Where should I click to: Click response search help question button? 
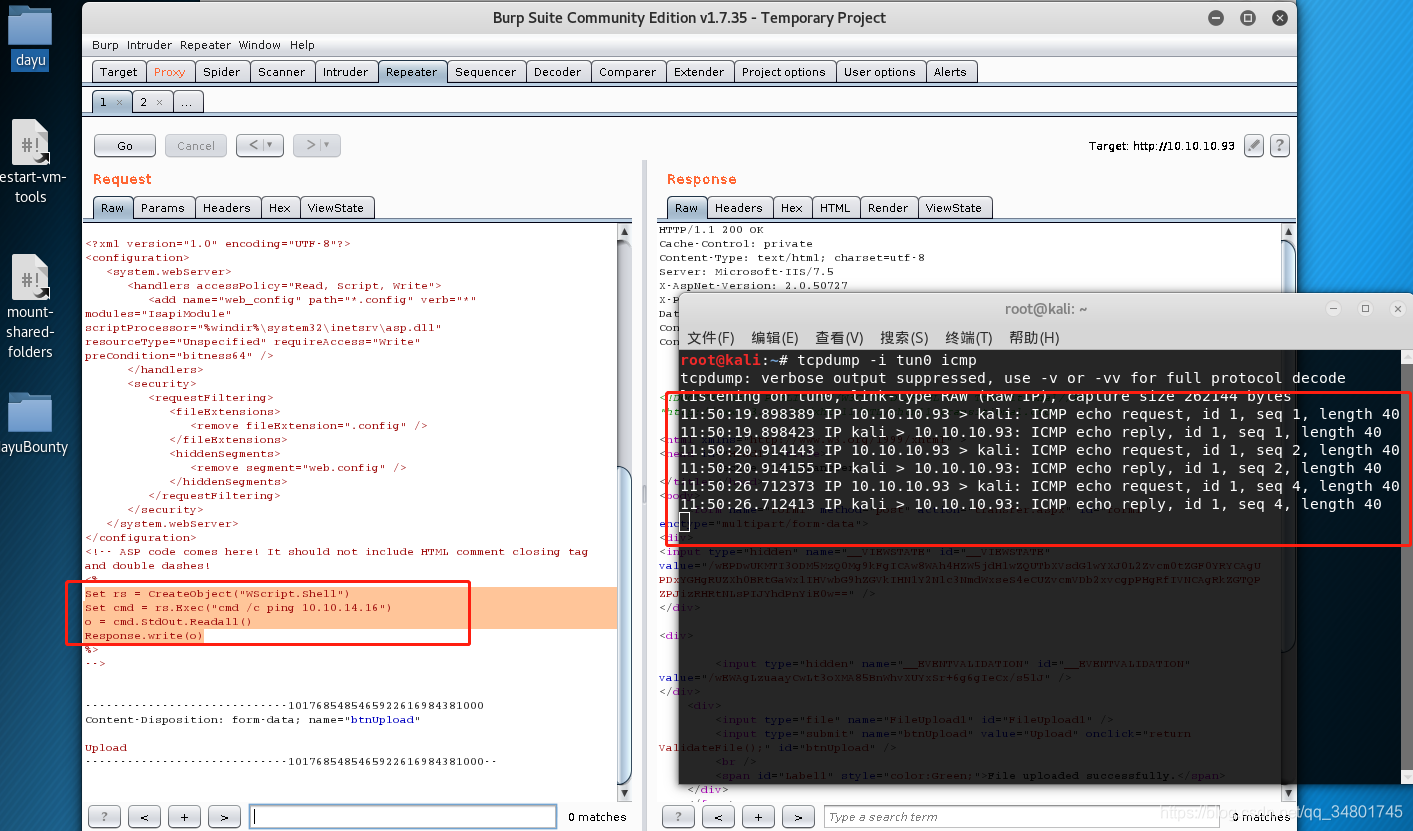coord(679,817)
